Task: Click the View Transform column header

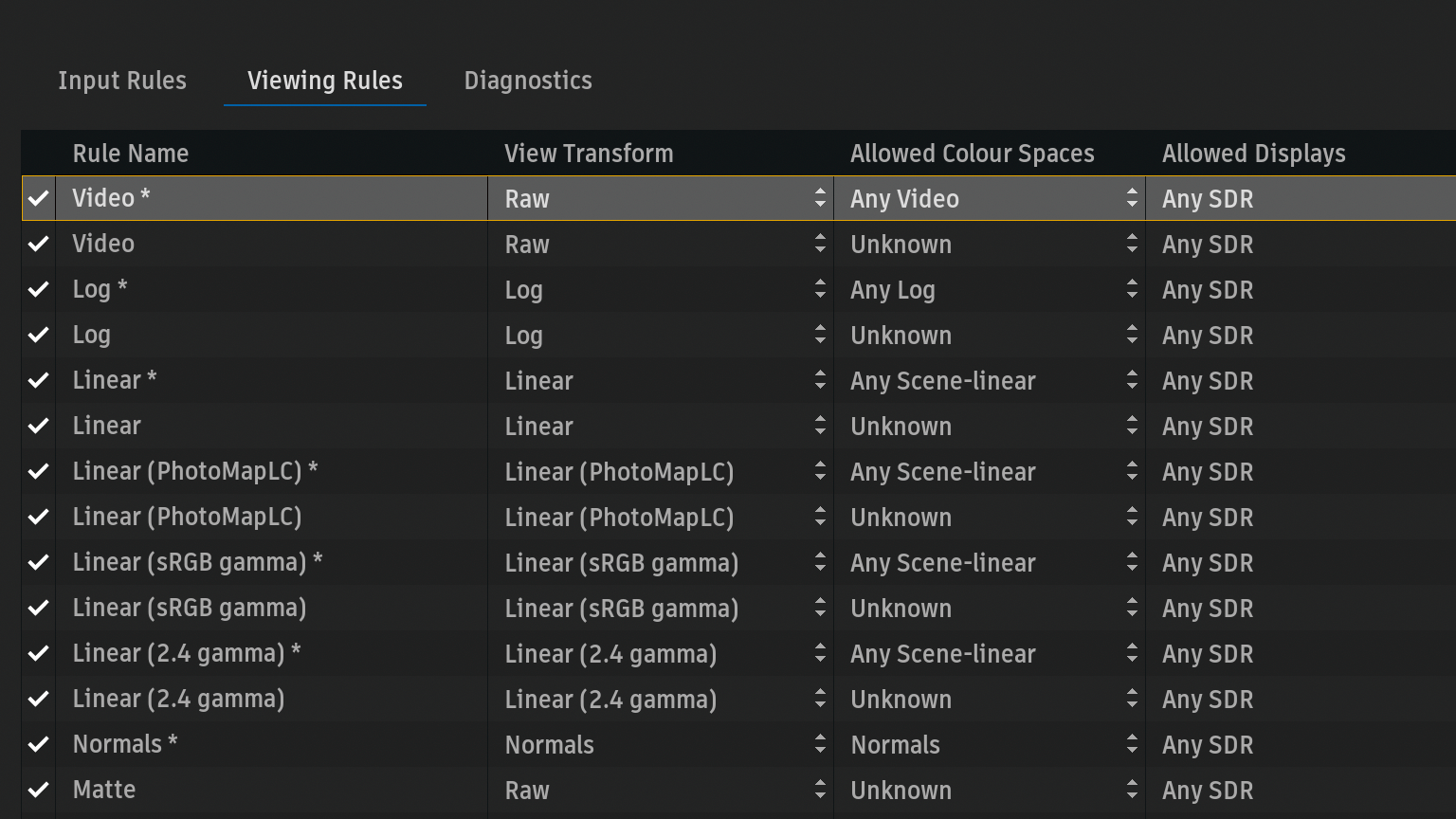Action: pyautogui.click(x=589, y=154)
